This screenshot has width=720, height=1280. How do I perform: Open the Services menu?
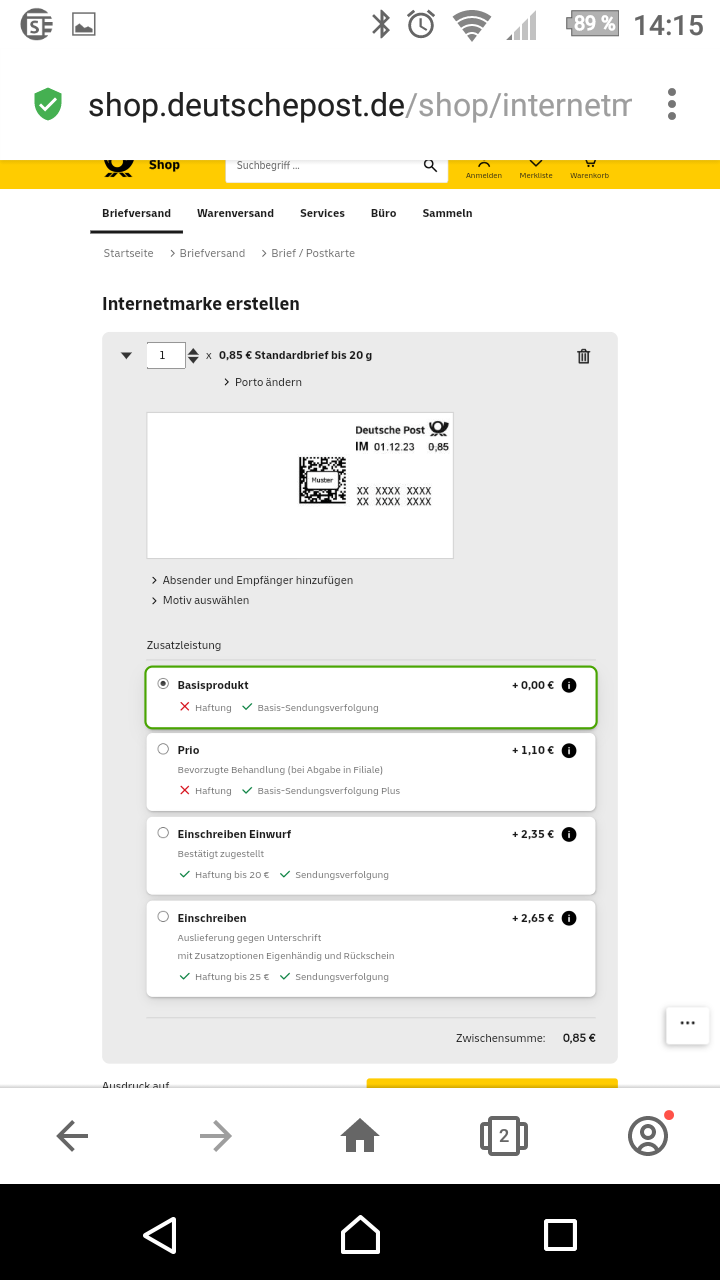(322, 213)
